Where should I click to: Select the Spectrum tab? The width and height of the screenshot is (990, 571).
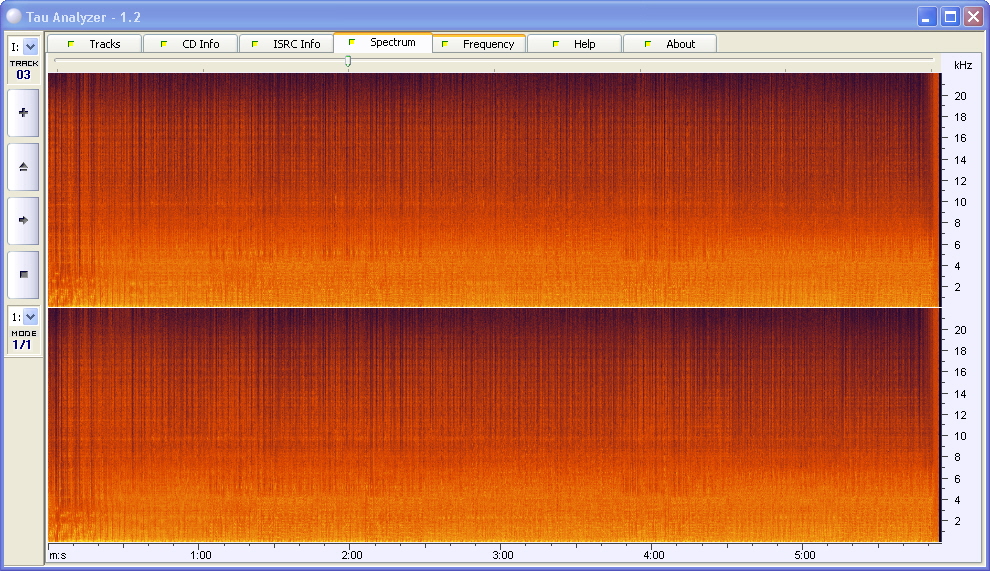[x=382, y=43]
